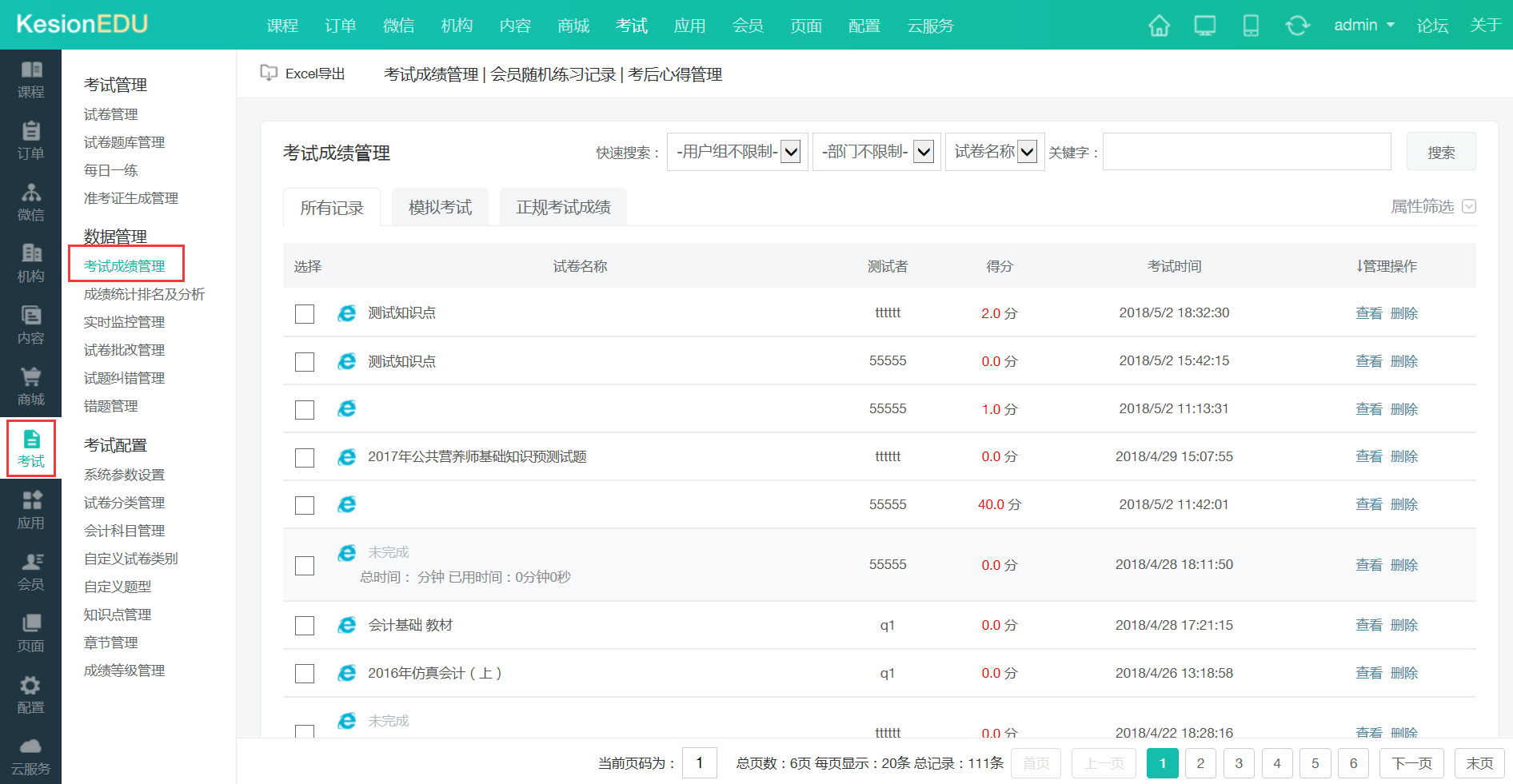Open the desktop monitor preview icon

[x=1204, y=26]
